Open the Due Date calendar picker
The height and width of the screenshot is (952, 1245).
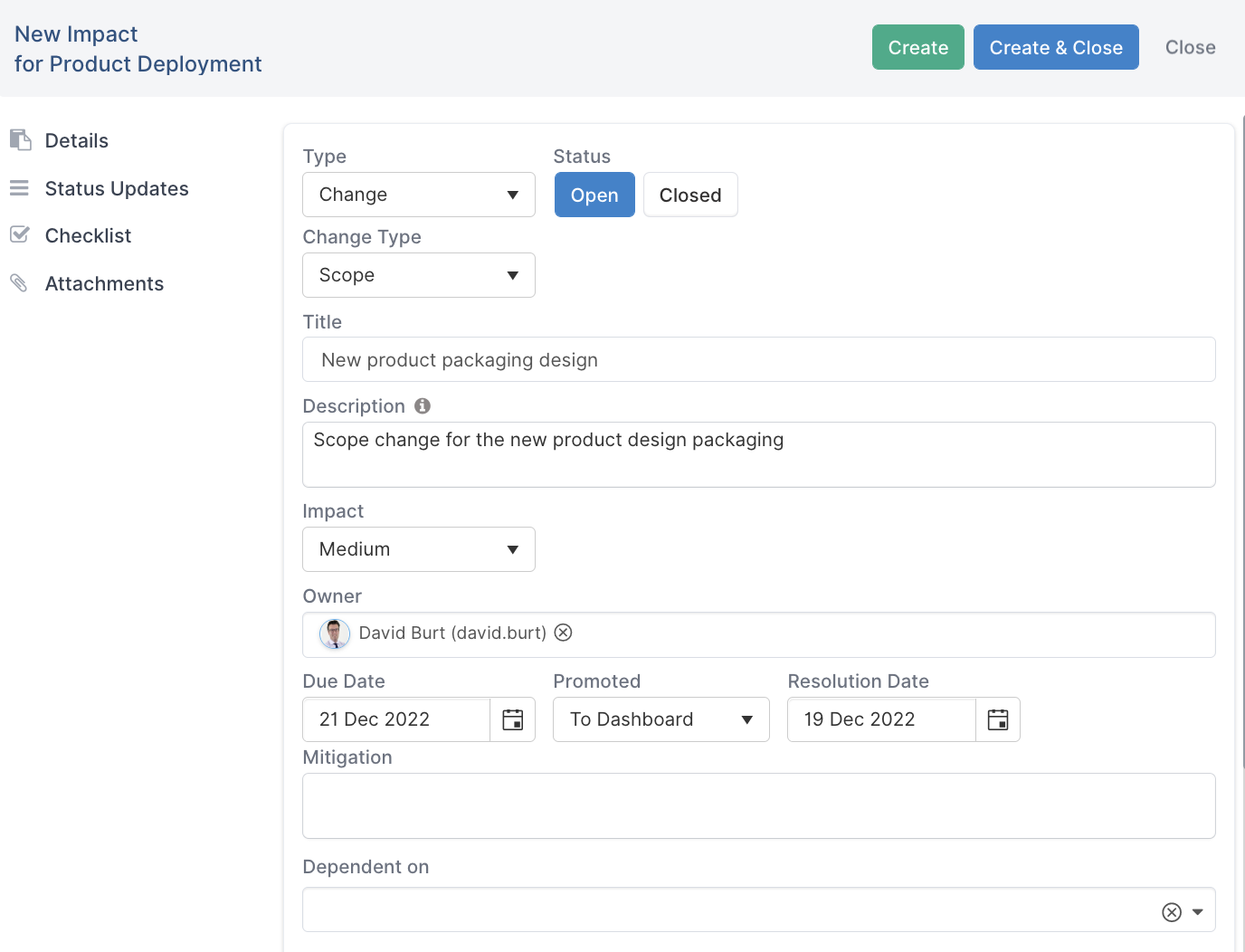[512, 719]
